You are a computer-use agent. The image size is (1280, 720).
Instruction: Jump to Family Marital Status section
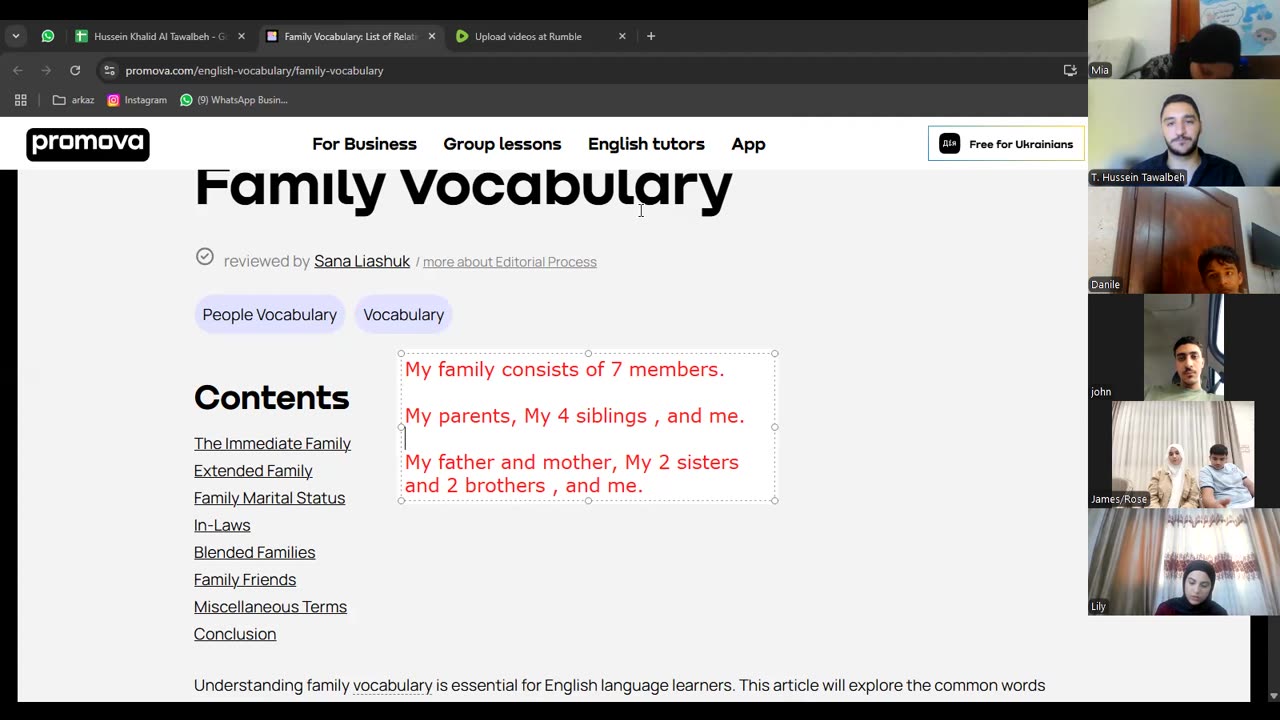pos(269,497)
